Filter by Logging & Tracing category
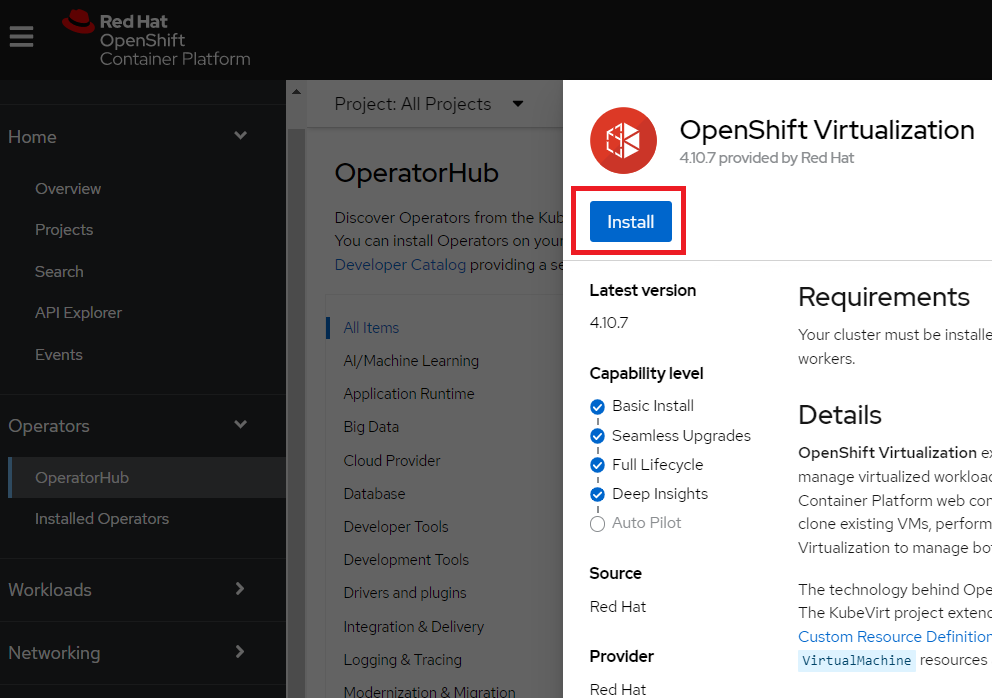 pos(402,659)
